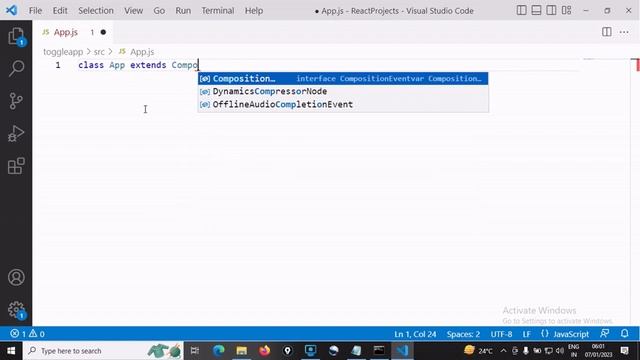The image size is (640, 360).
Task: Choose the OfflineAudioCompletionEvent suggestion
Action: coord(343,104)
